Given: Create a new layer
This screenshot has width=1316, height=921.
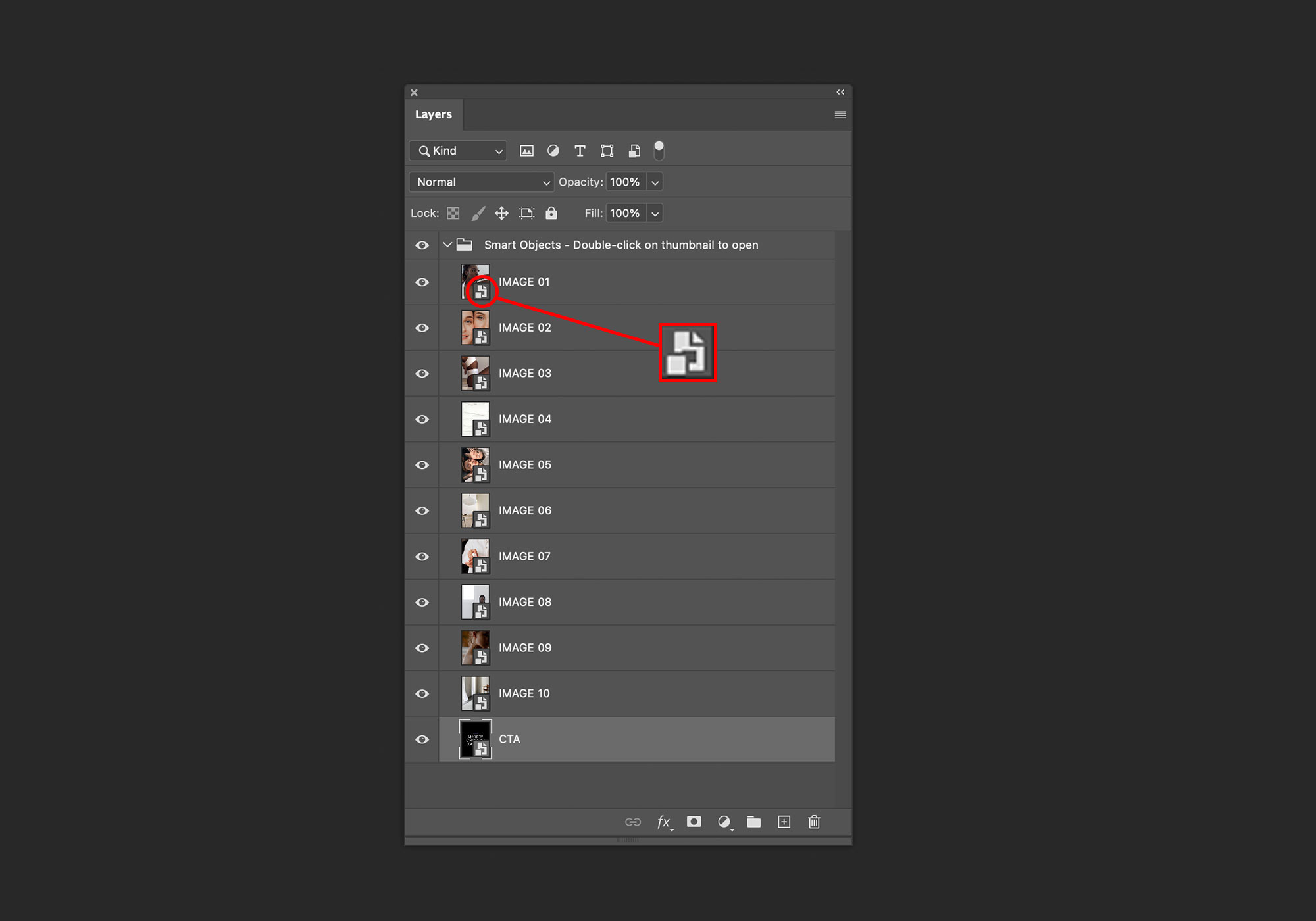Looking at the screenshot, I should (784, 822).
